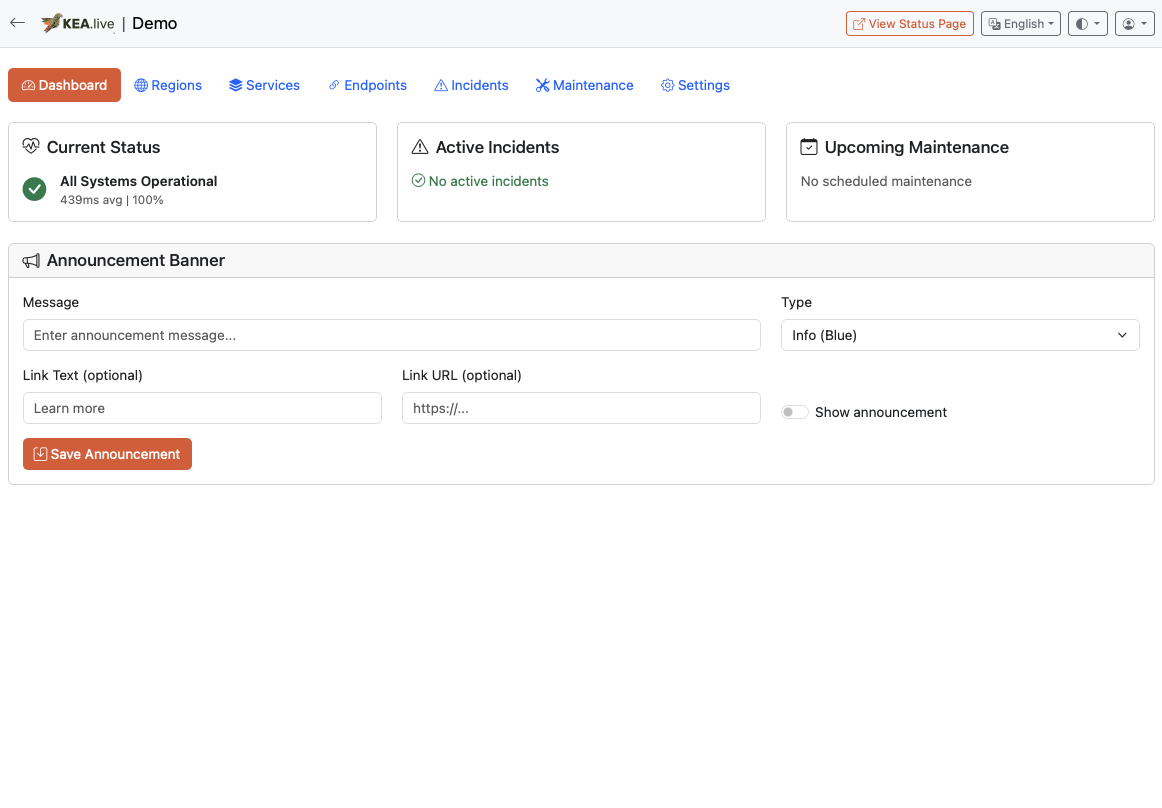Open the theme mode dropdown
Viewport: 1162px width, 808px height.
1088,24
